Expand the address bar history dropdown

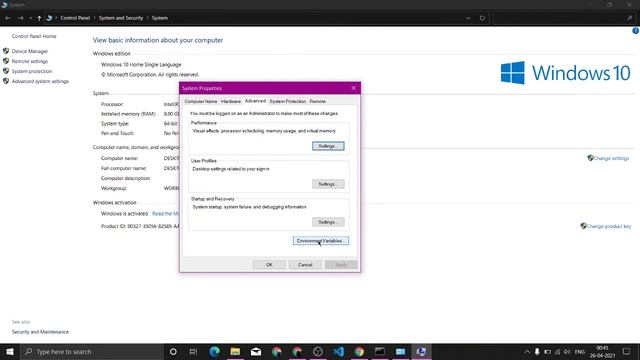(x=468, y=18)
